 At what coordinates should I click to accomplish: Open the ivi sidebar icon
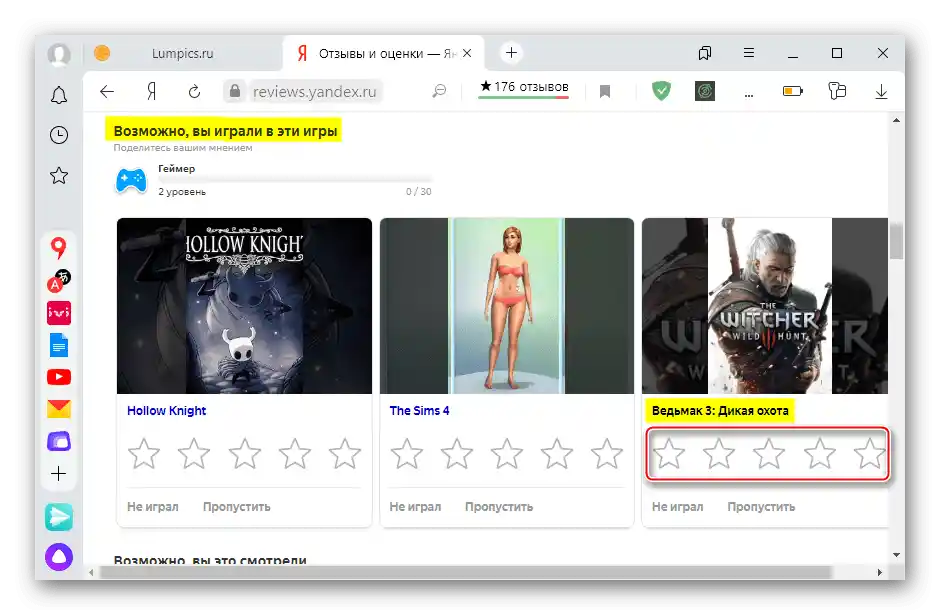[59, 313]
